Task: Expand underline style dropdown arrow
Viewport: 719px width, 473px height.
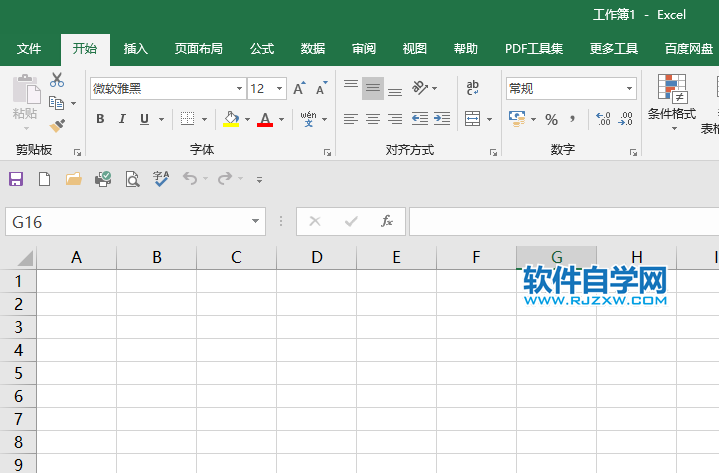Action: tap(161, 120)
